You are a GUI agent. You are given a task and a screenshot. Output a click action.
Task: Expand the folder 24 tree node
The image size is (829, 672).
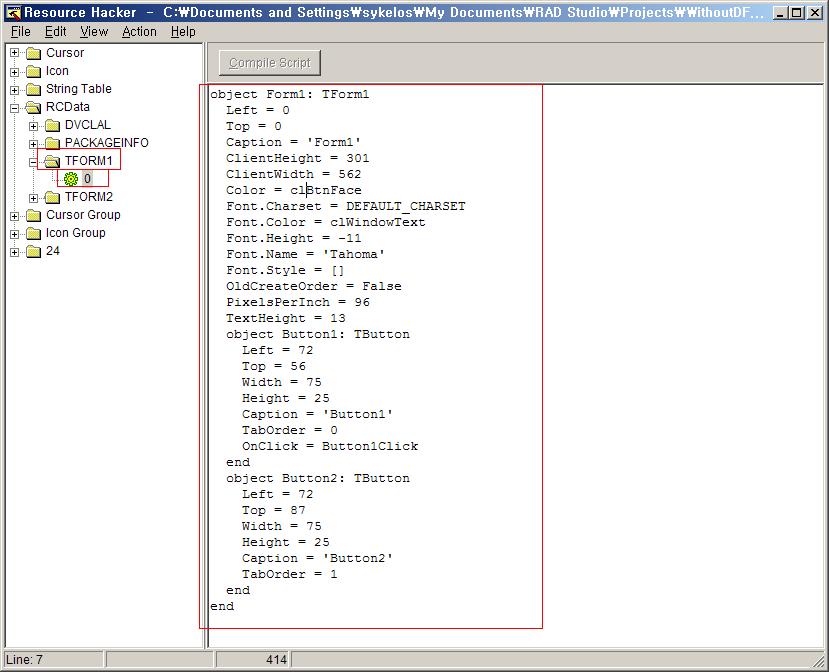15,251
